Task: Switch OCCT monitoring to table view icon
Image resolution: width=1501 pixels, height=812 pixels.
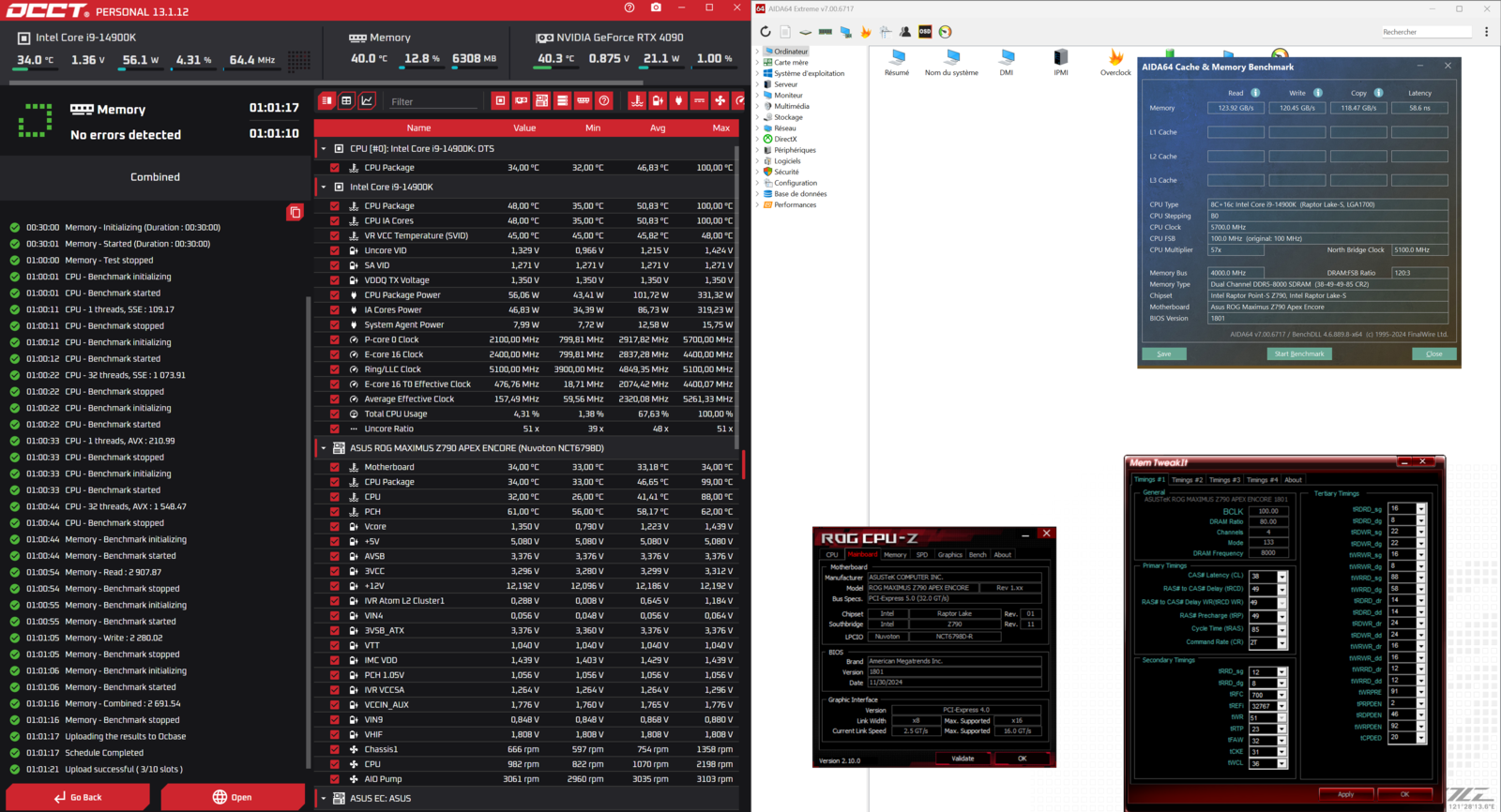Action: (x=346, y=100)
